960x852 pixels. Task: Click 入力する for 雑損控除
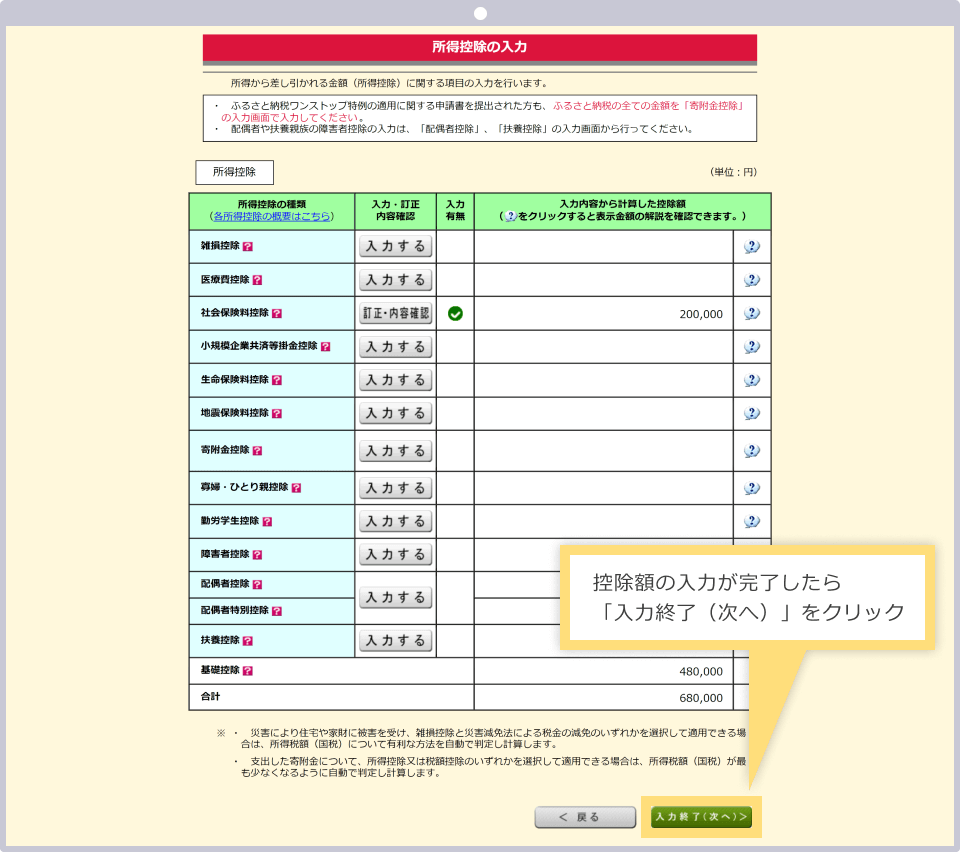(x=396, y=247)
